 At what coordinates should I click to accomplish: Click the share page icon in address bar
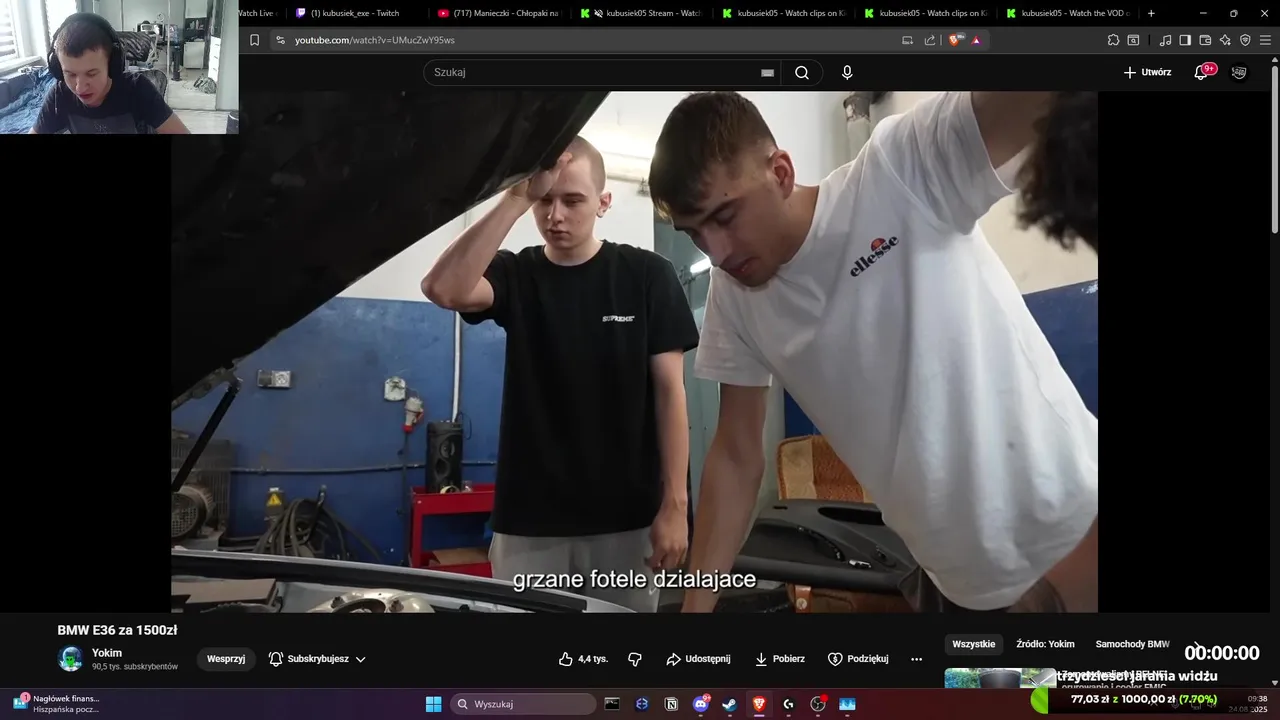tap(930, 40)
